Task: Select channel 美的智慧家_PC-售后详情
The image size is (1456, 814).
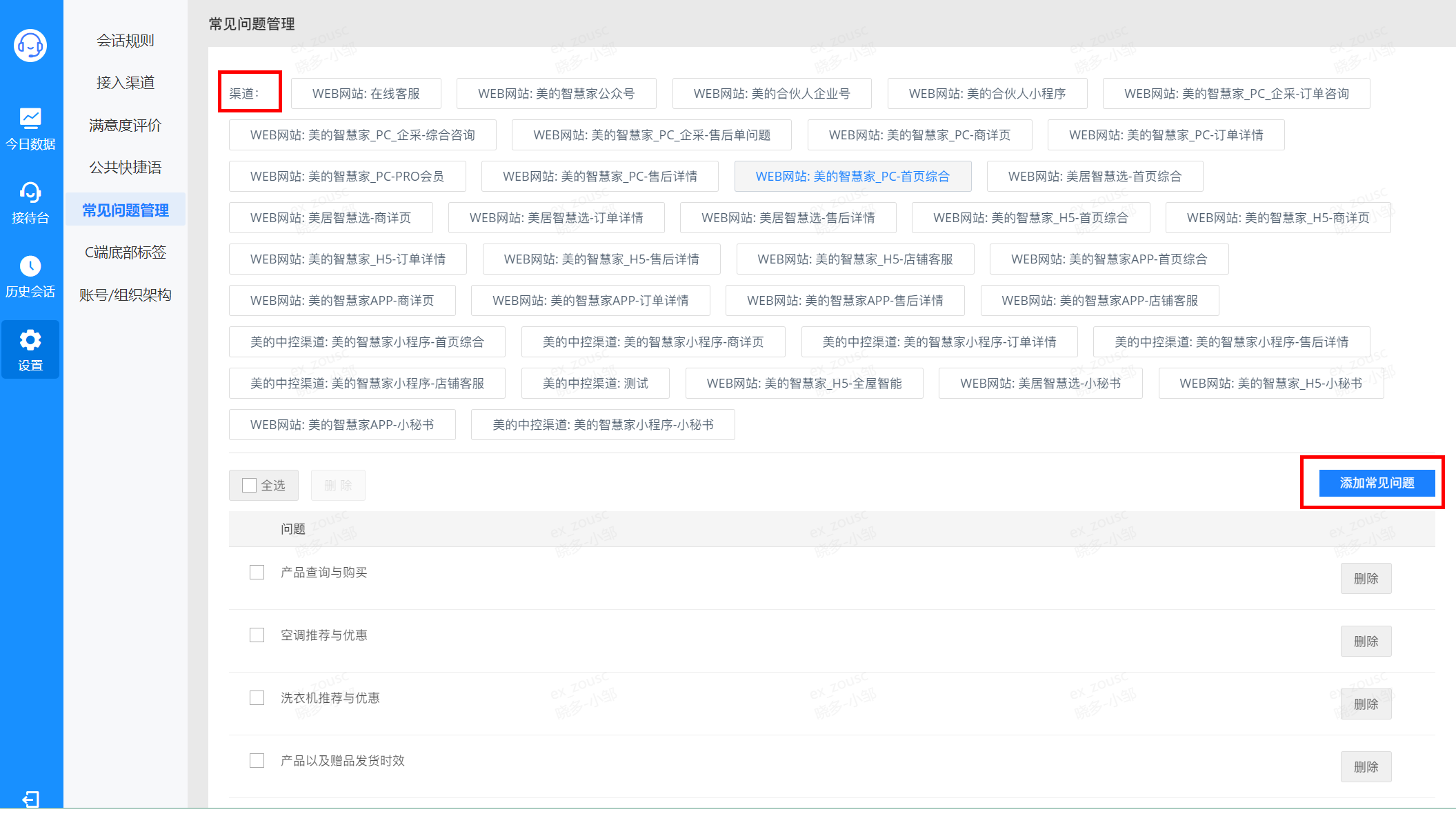Action: 600,177
